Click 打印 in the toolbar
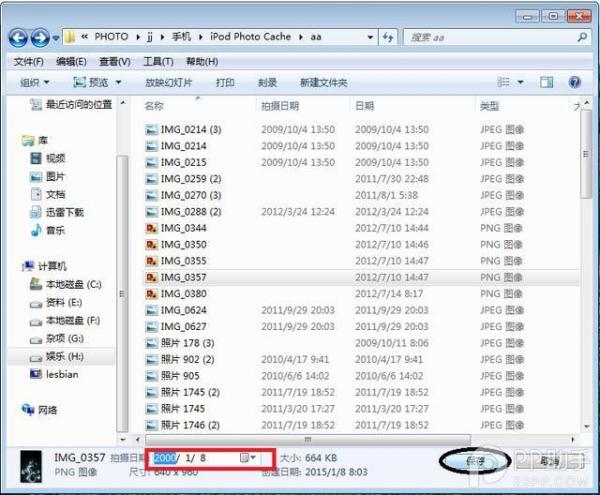600x495 pixels. 225,82
